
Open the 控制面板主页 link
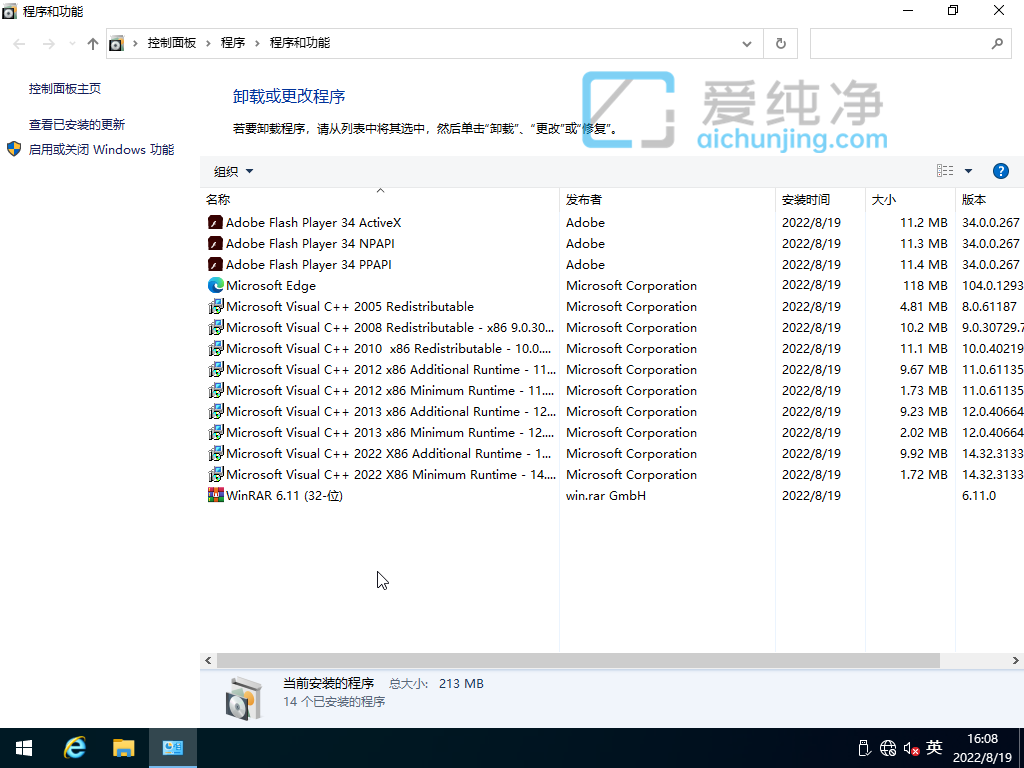coord(65,89)
